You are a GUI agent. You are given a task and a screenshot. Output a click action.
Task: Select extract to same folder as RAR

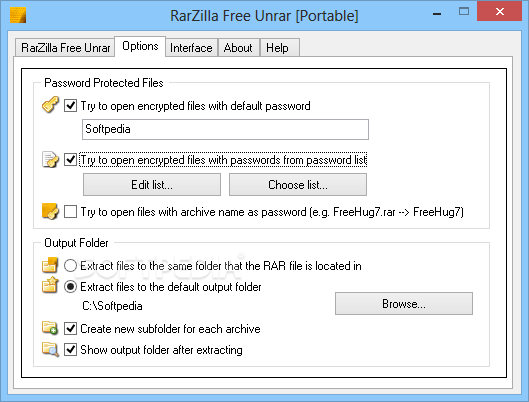click(x=70, y=266)
